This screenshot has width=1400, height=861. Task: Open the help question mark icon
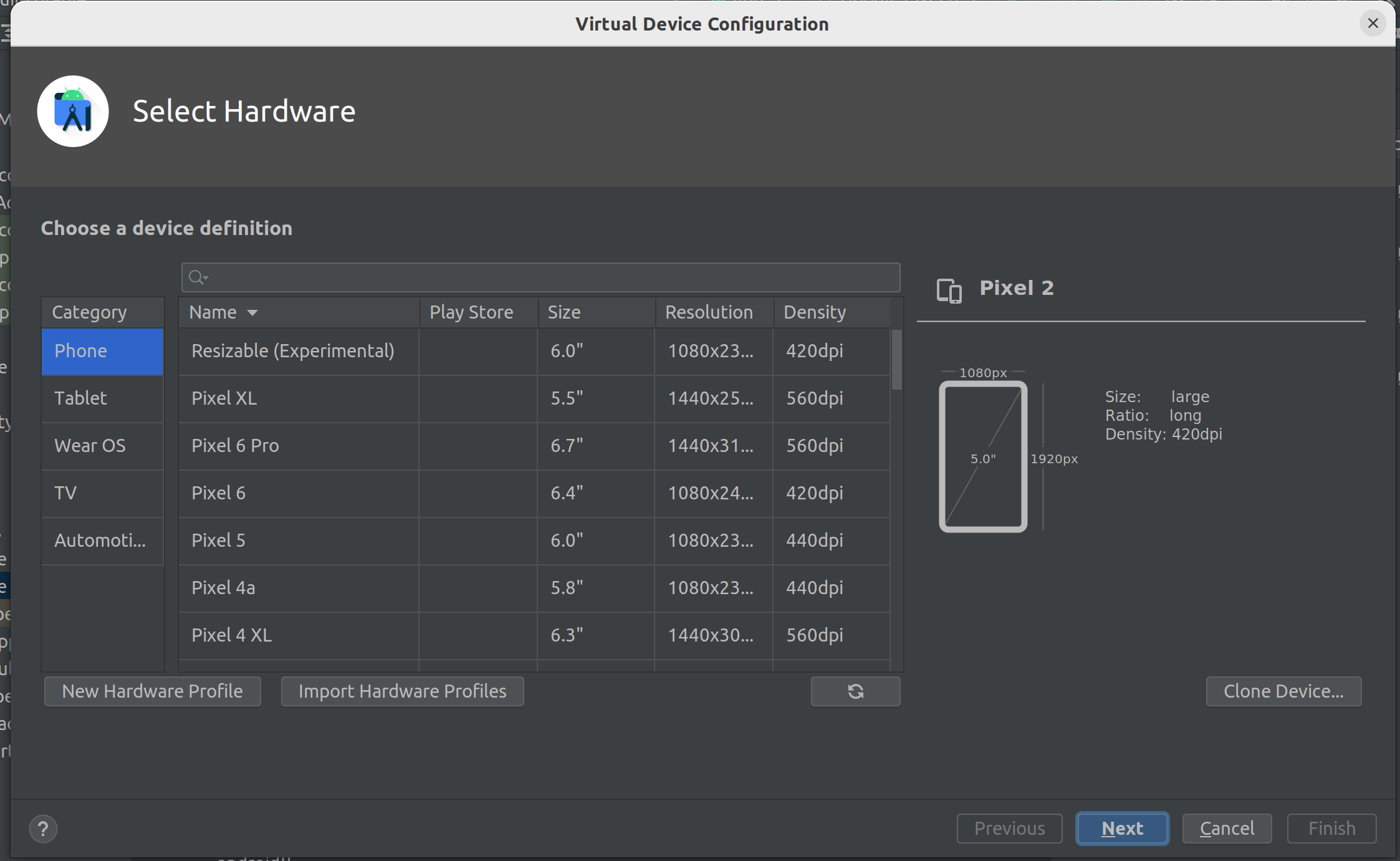(x=43, y=829)
